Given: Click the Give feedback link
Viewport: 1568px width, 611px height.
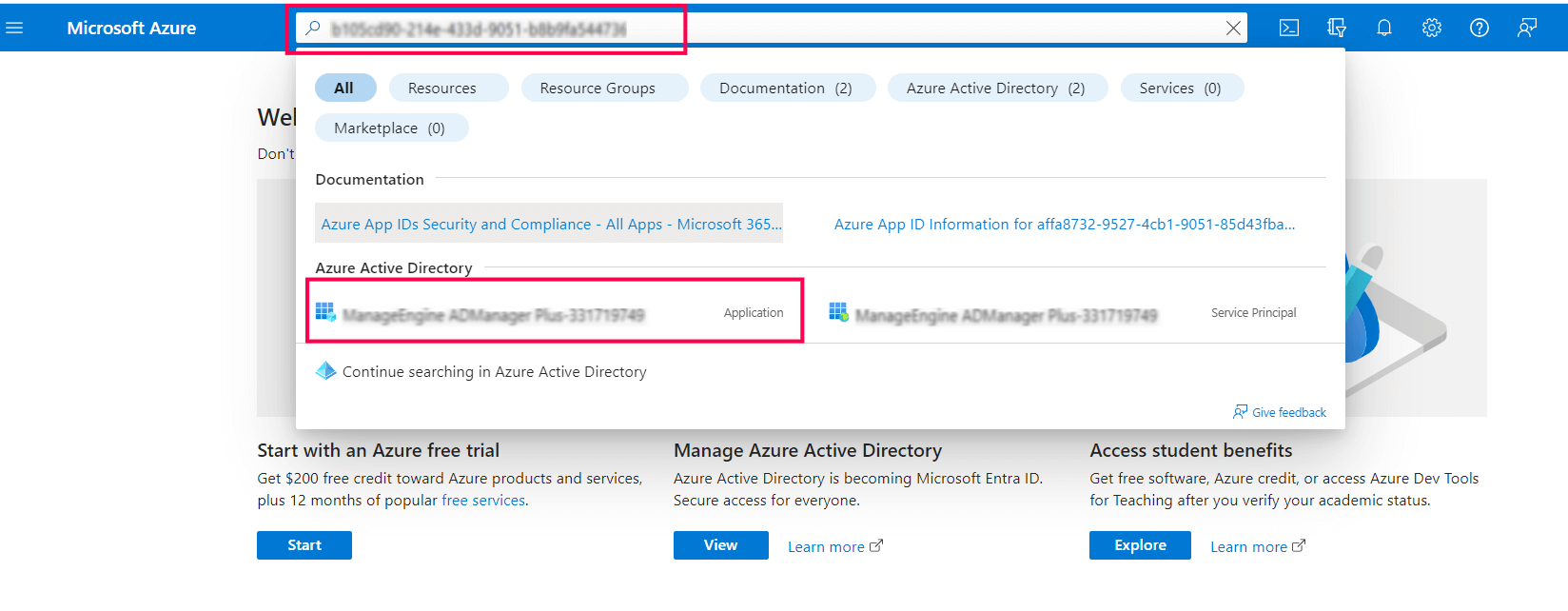Looking at the screenshot, I should [x=1288, y=412].
